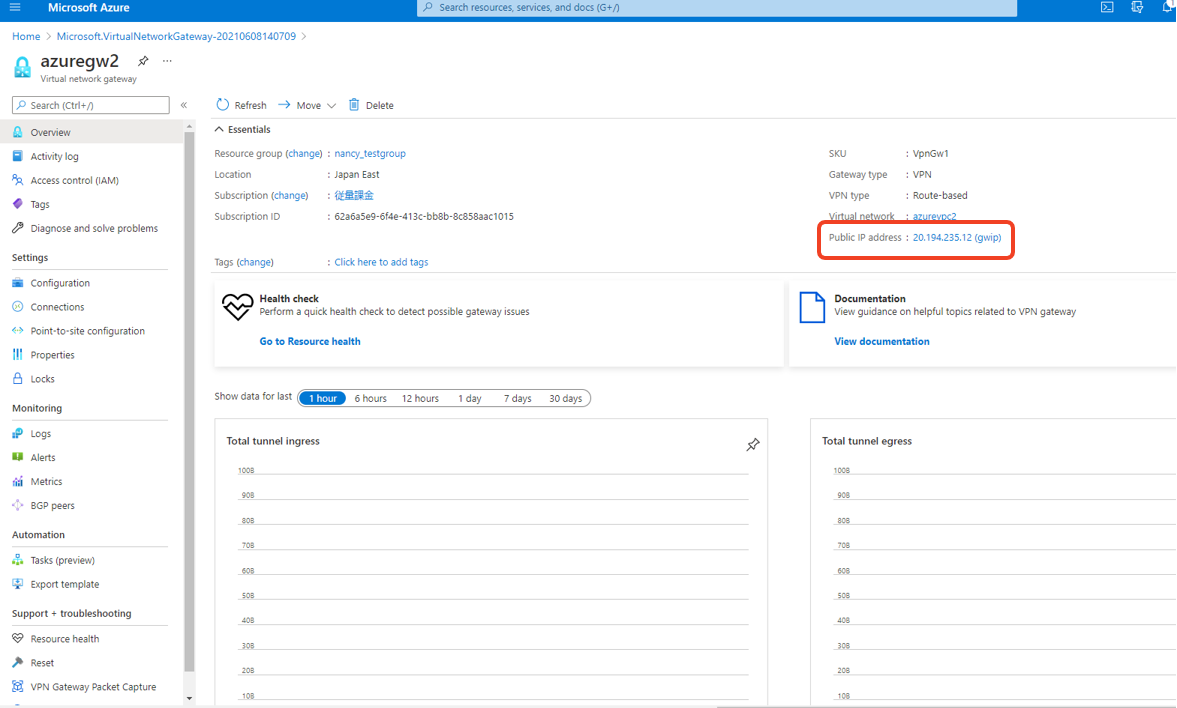View documentation link
1177x708 pixels.
pyautogui.click(x=882, y=342)
